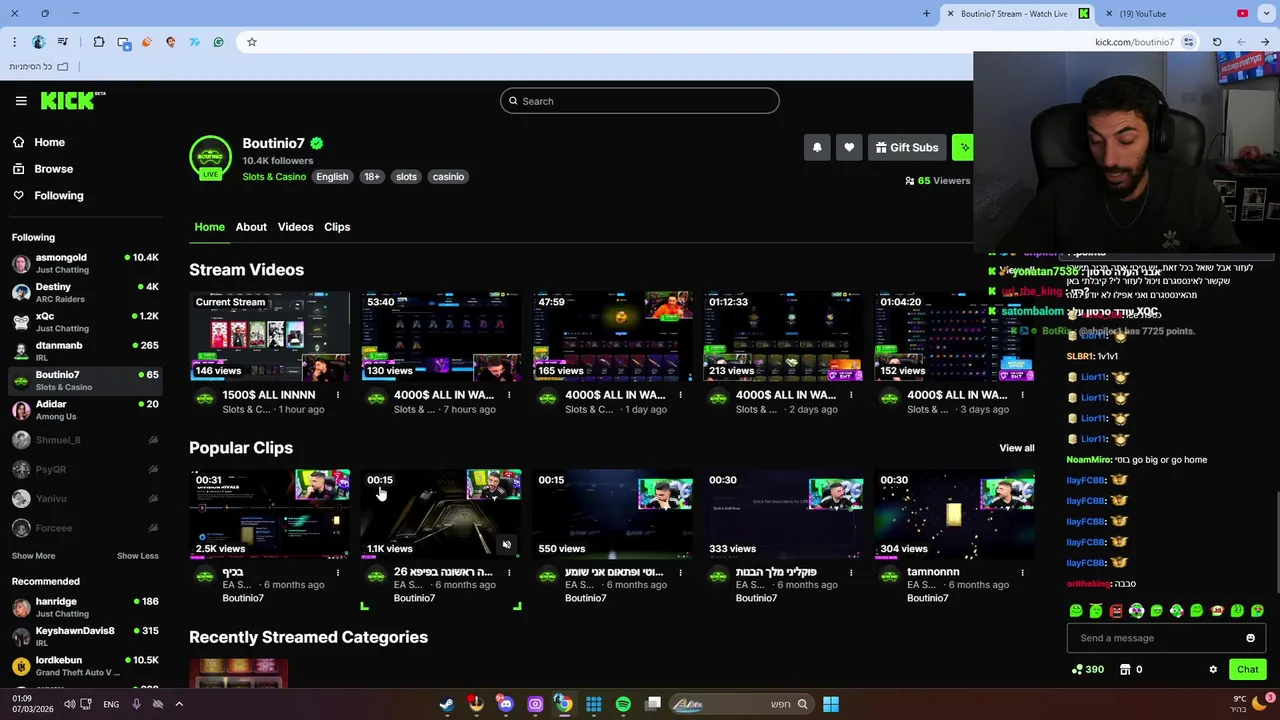Viewport: 1280px width, 720px height.
Task: Open options menu for the 1 day ago video
Action: pos(680,395)
